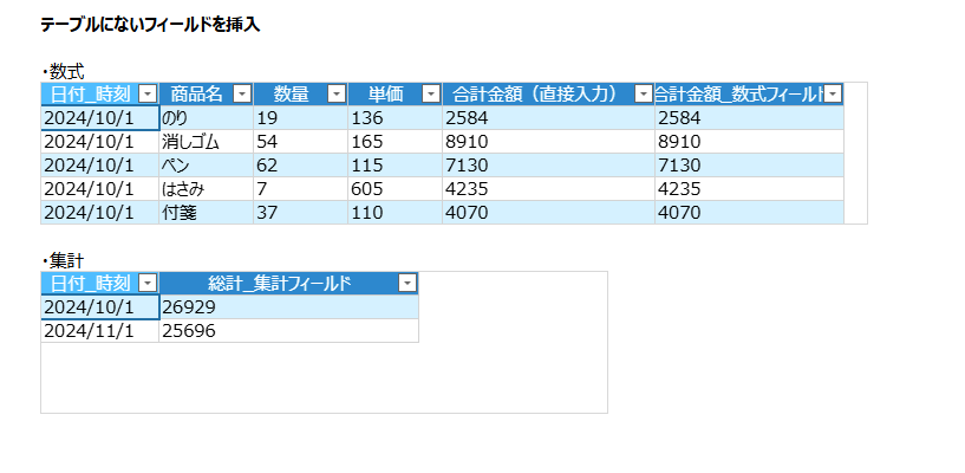Click the unit price cell showing 605

[x=394, y=188]
